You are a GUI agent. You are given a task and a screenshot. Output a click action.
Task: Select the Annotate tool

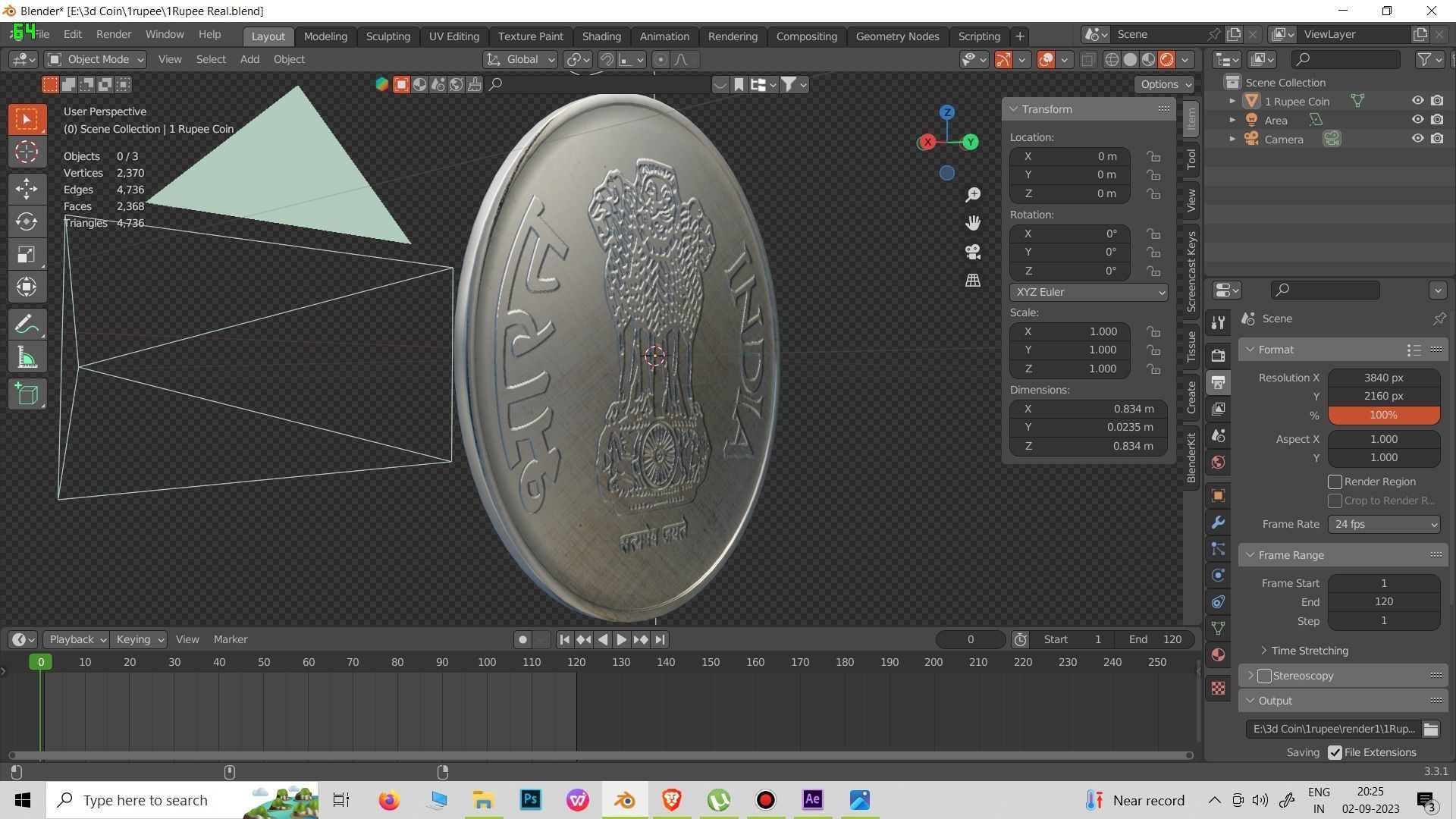coord(27,324)
